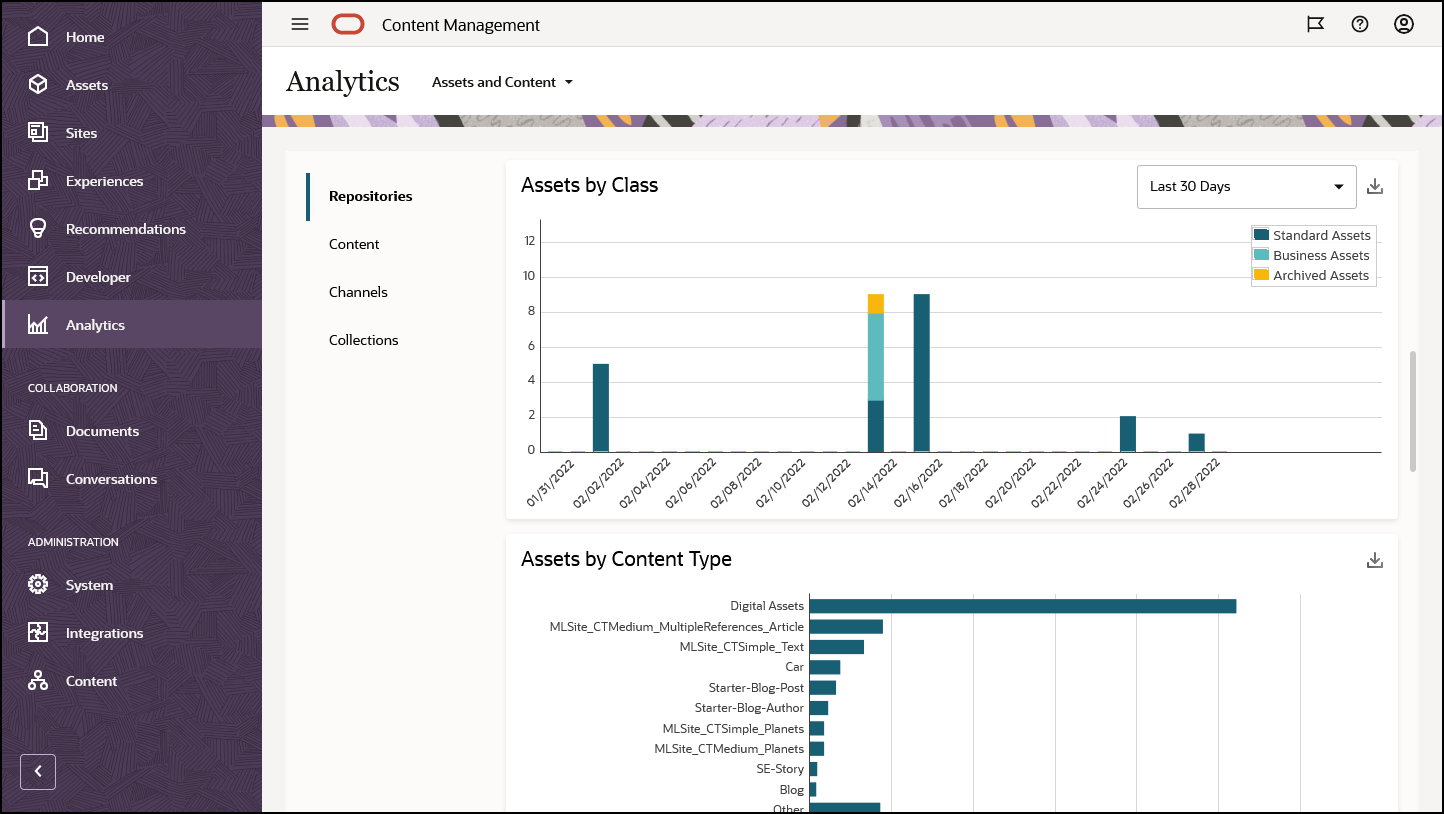Click the vertical page scrollbar
This screenshot has width=1444, height=814.
(1413, 410)
